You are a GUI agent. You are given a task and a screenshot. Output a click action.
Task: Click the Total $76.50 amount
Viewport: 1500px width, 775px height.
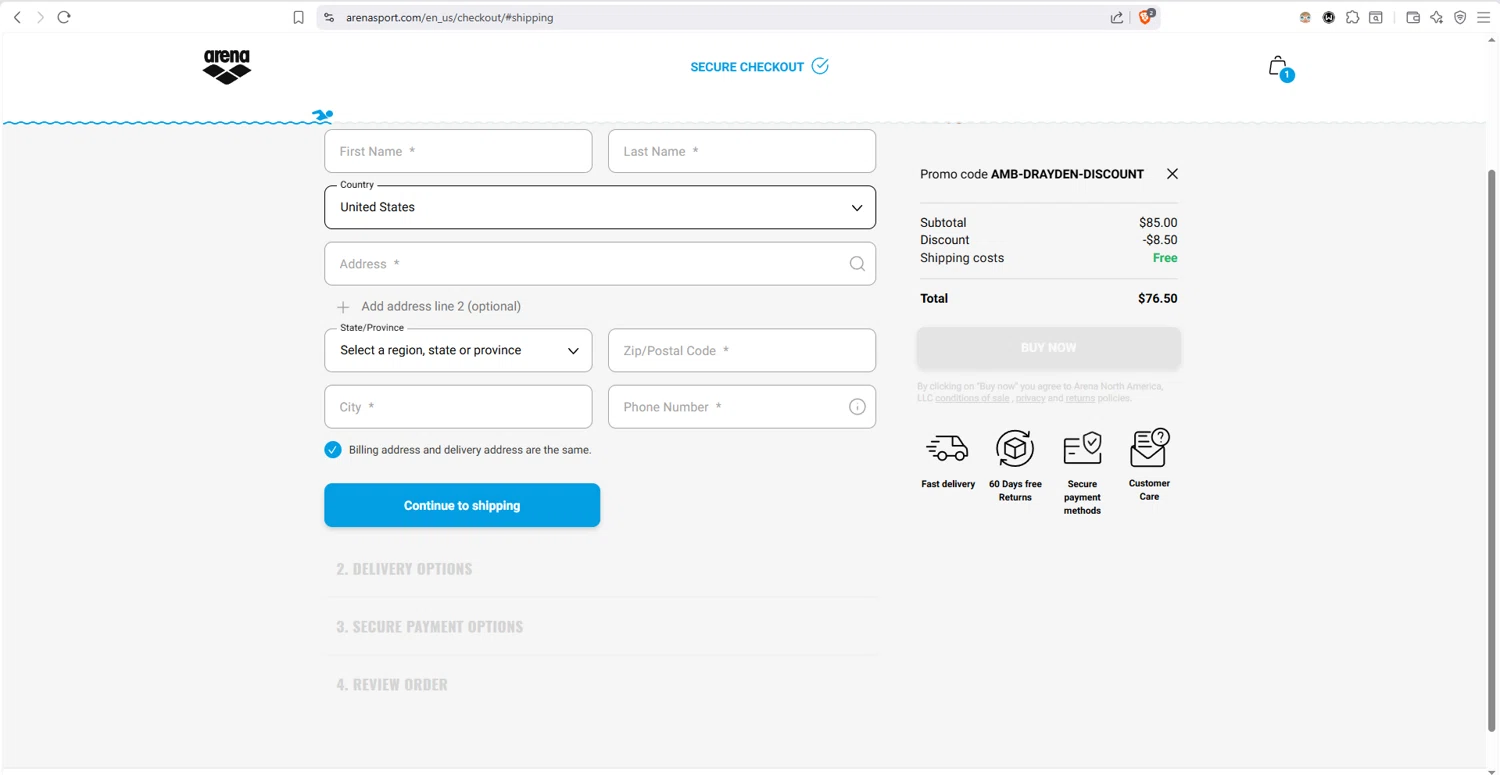(x=1158, y=298)
